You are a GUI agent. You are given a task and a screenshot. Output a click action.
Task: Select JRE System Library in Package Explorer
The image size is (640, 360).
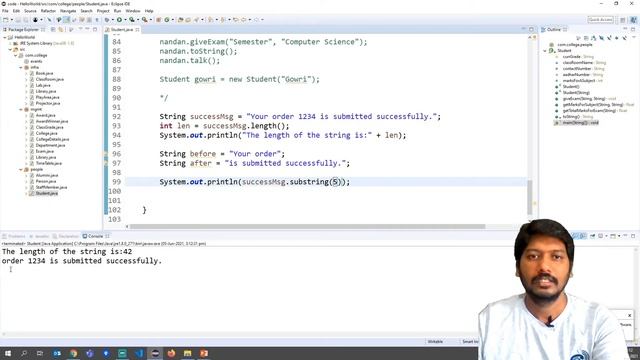tap(43, 43)
